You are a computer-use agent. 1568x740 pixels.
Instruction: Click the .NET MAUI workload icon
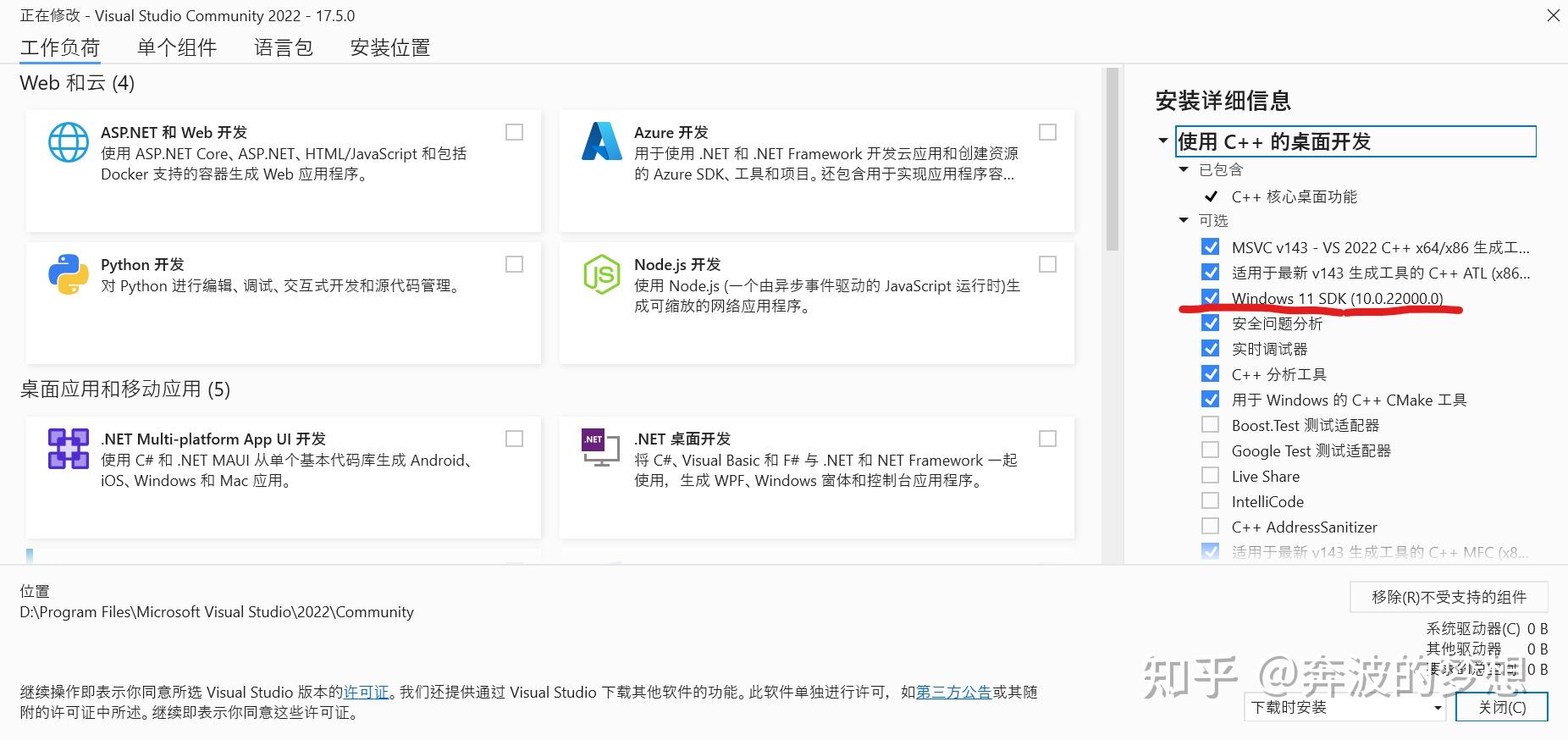click(x=69, y=449)
